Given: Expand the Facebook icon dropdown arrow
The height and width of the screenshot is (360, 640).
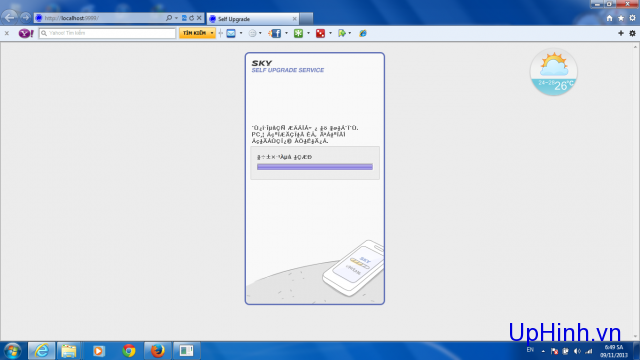Looking at the screenshot, I should [286, 33].
